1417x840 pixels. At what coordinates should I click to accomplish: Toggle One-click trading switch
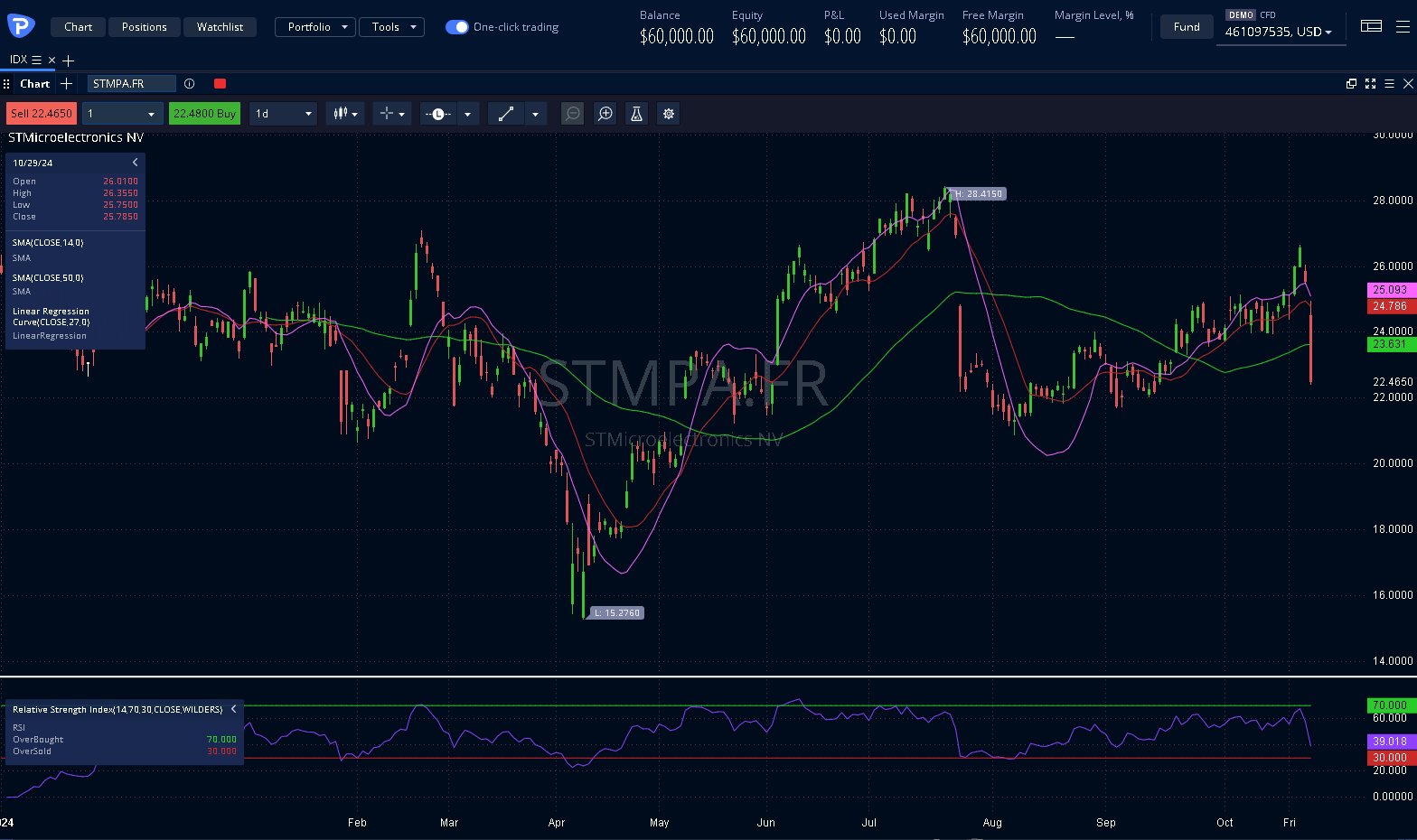pos(457,27)
